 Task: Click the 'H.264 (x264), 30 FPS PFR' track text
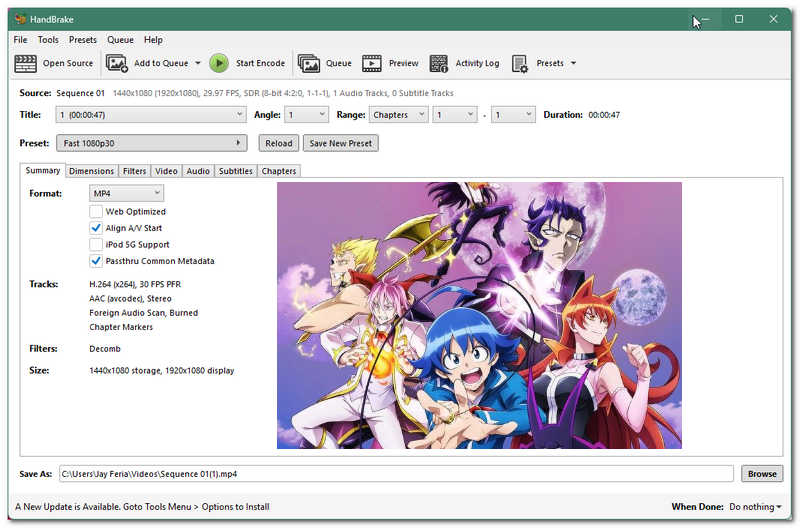pyautogui.click(x=135, y=284)
